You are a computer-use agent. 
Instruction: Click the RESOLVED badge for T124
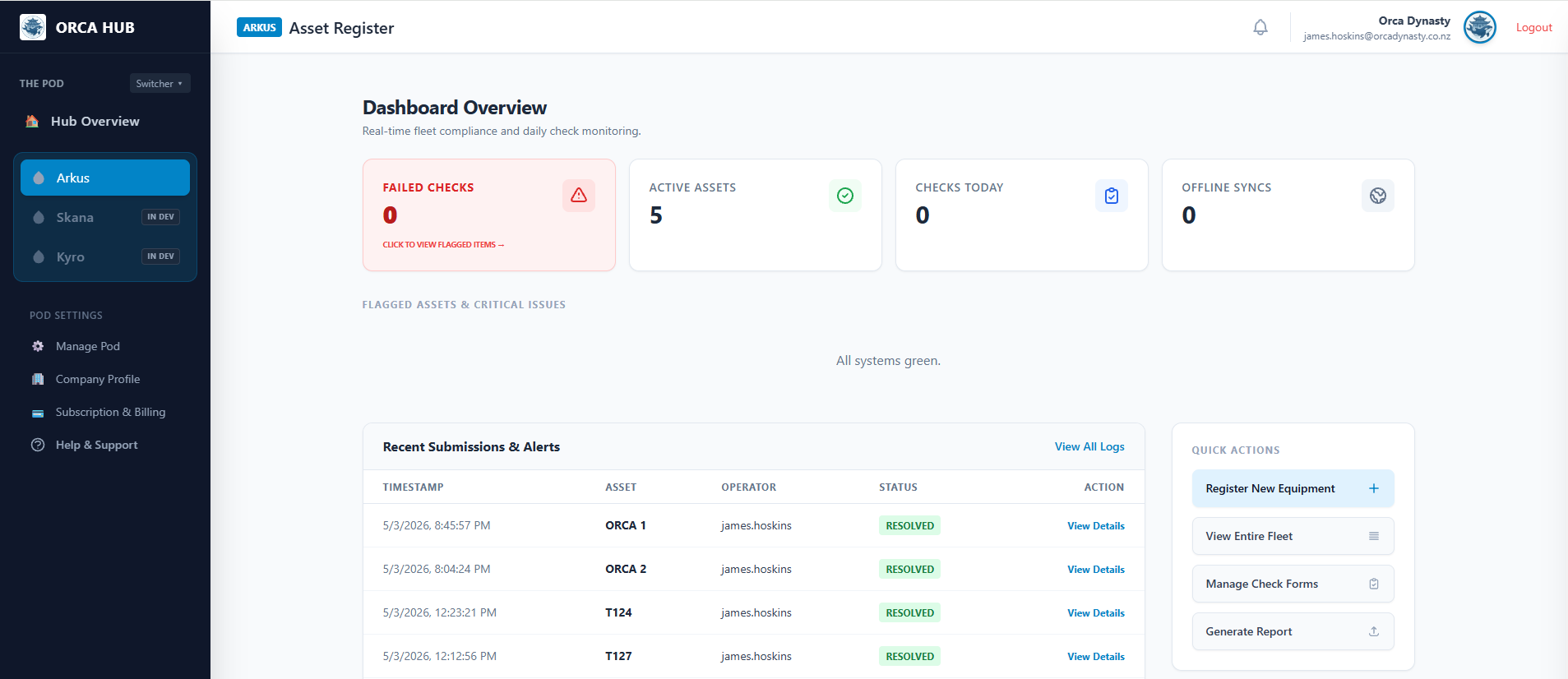click(x=909, y=612)
